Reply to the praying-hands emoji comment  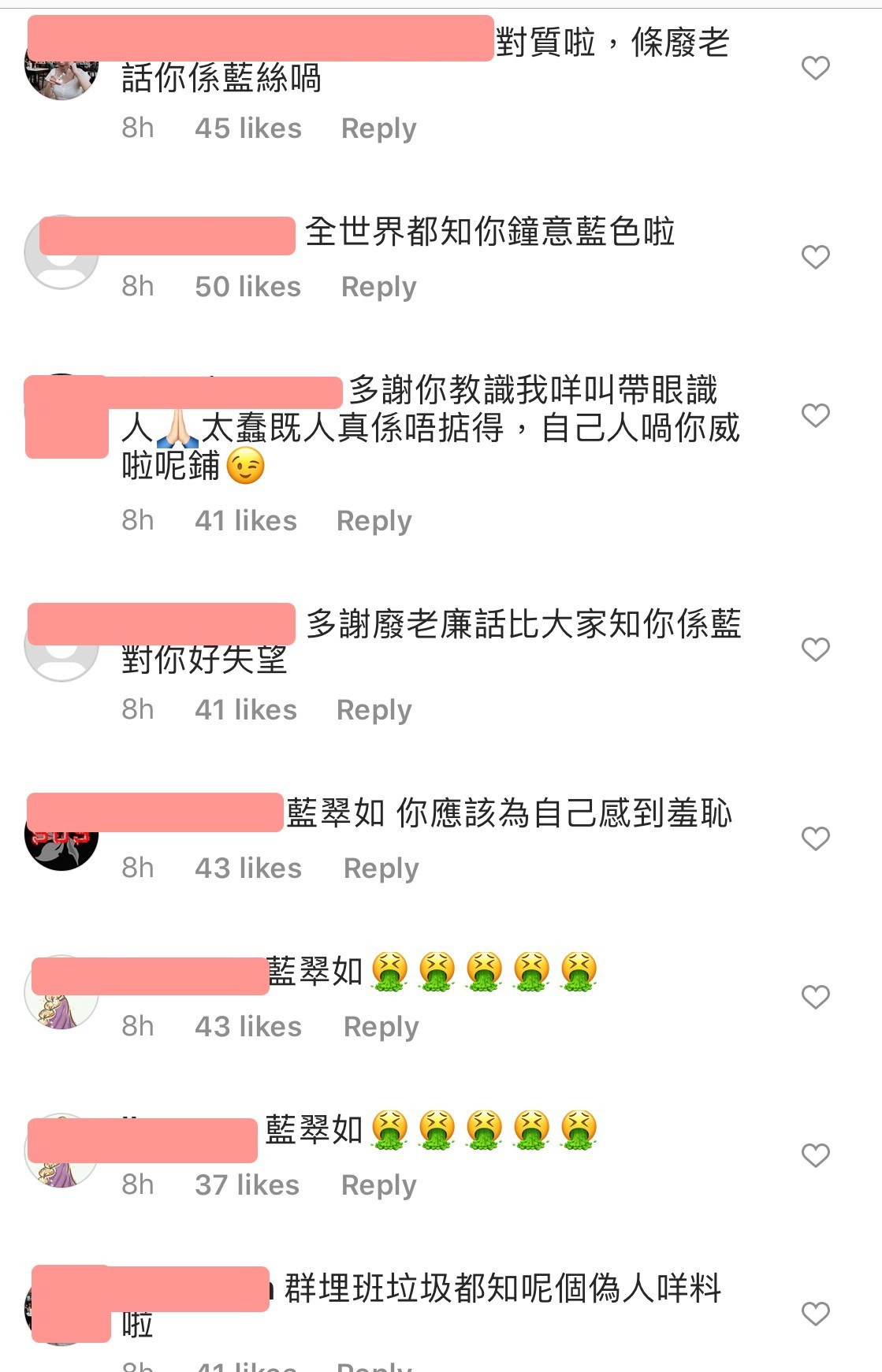374,521
